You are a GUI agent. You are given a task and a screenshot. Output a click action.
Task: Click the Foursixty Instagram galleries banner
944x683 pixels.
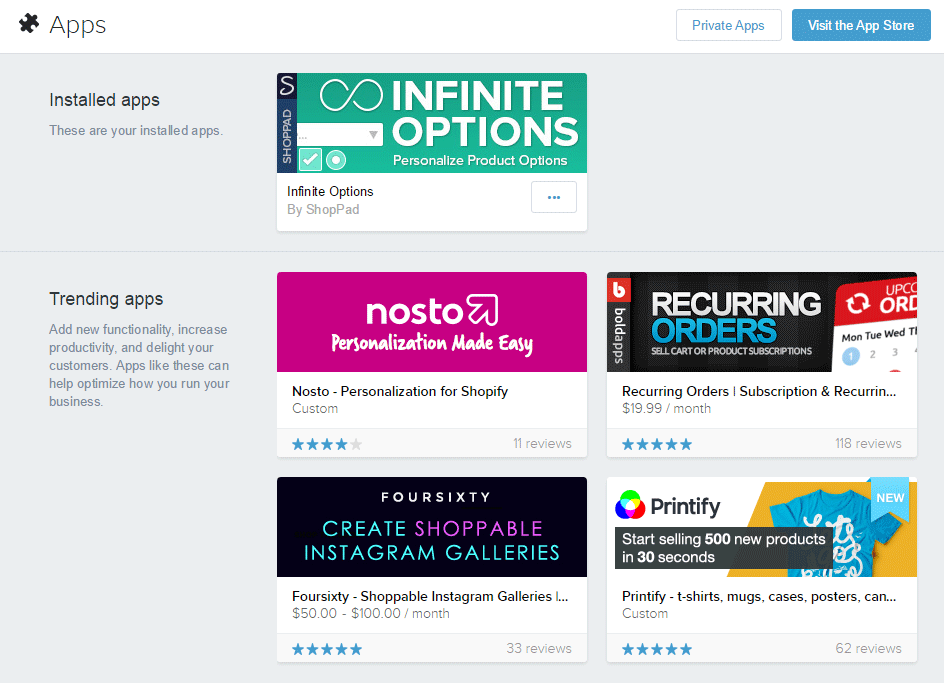click(432, 527)
